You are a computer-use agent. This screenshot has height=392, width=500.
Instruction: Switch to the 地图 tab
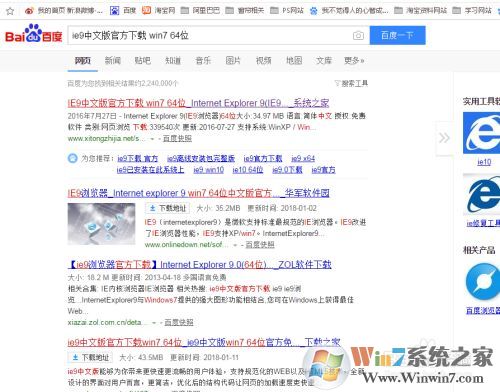[x=294, y=61]
